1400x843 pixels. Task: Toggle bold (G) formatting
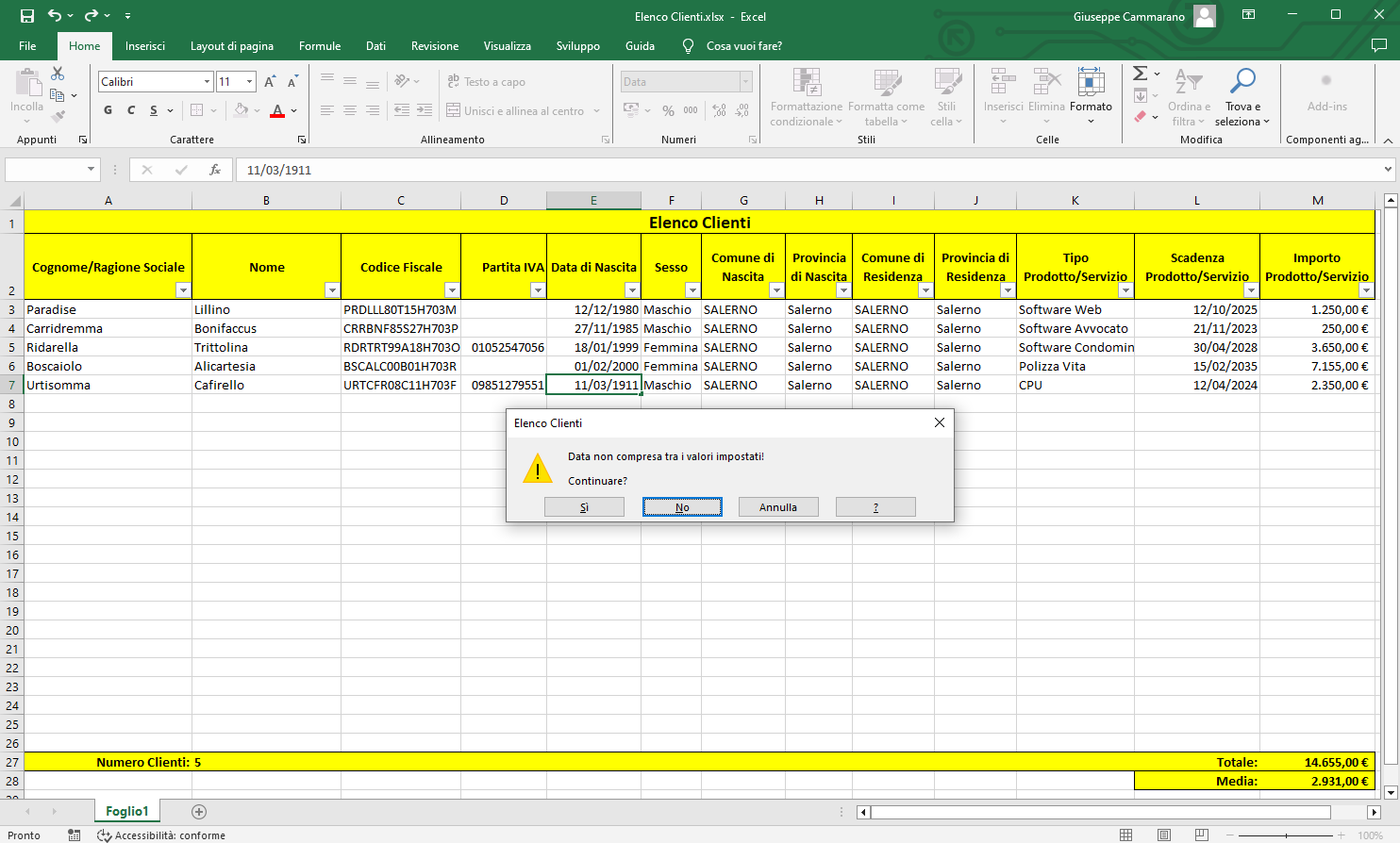[108, 110]
